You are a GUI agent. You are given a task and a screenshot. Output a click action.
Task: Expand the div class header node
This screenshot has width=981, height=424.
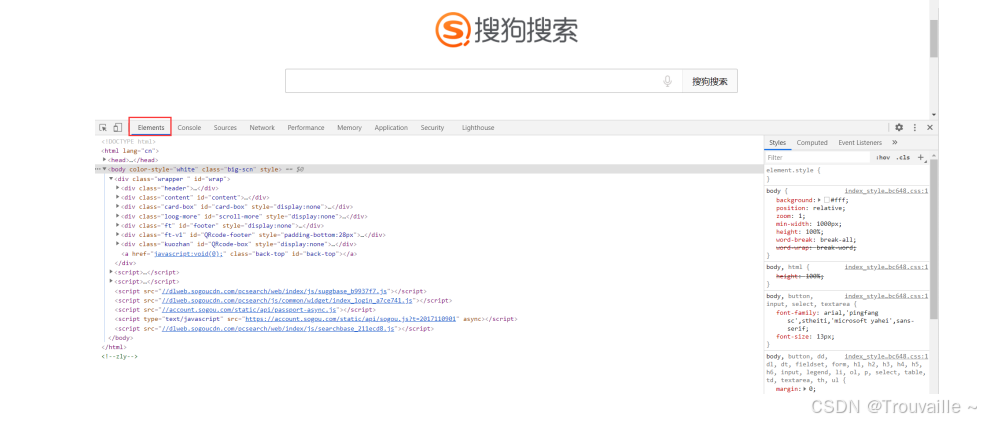(x=118, y=188)
